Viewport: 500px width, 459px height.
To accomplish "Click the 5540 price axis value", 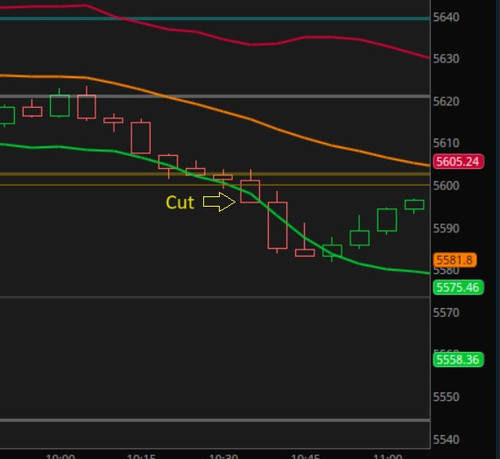I will [446, 440].
